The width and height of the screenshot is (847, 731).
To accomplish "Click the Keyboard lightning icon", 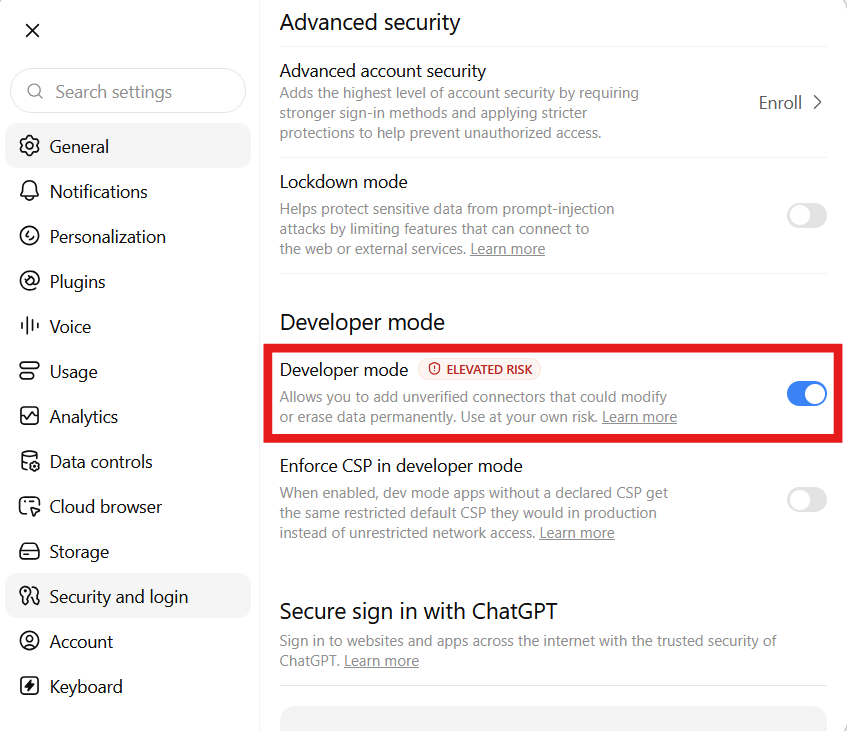I will (x=29, y=686).
